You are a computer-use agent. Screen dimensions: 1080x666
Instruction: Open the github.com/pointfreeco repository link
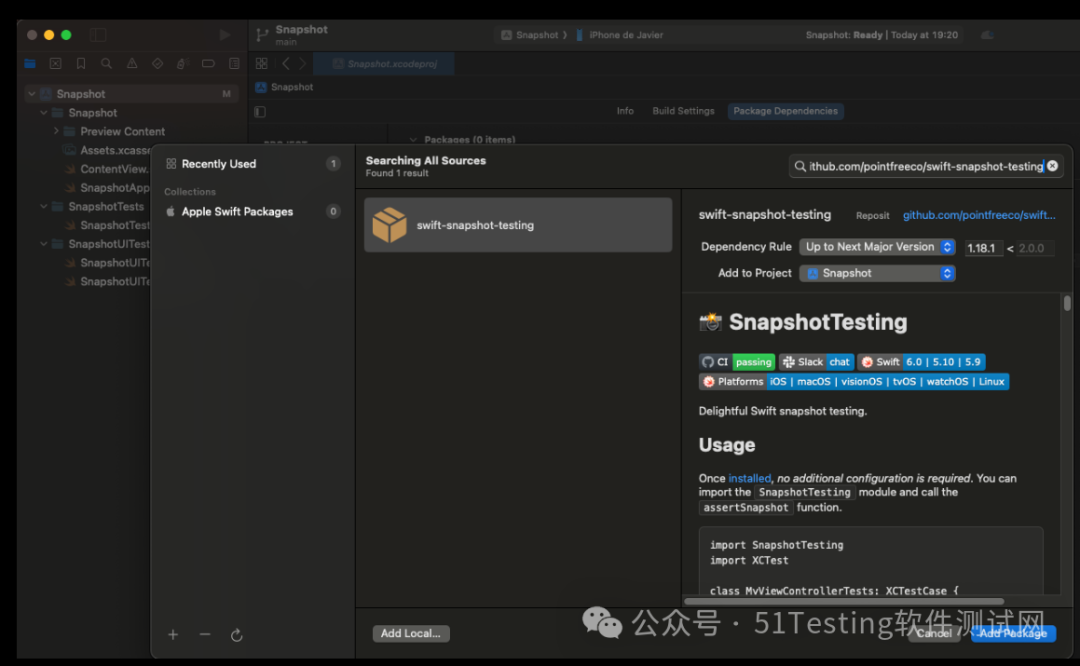pos(979,215)
